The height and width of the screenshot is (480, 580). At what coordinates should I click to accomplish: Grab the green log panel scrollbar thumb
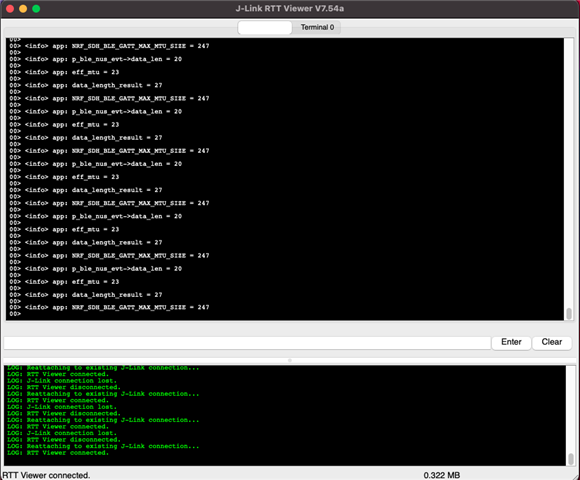[571, 459]
